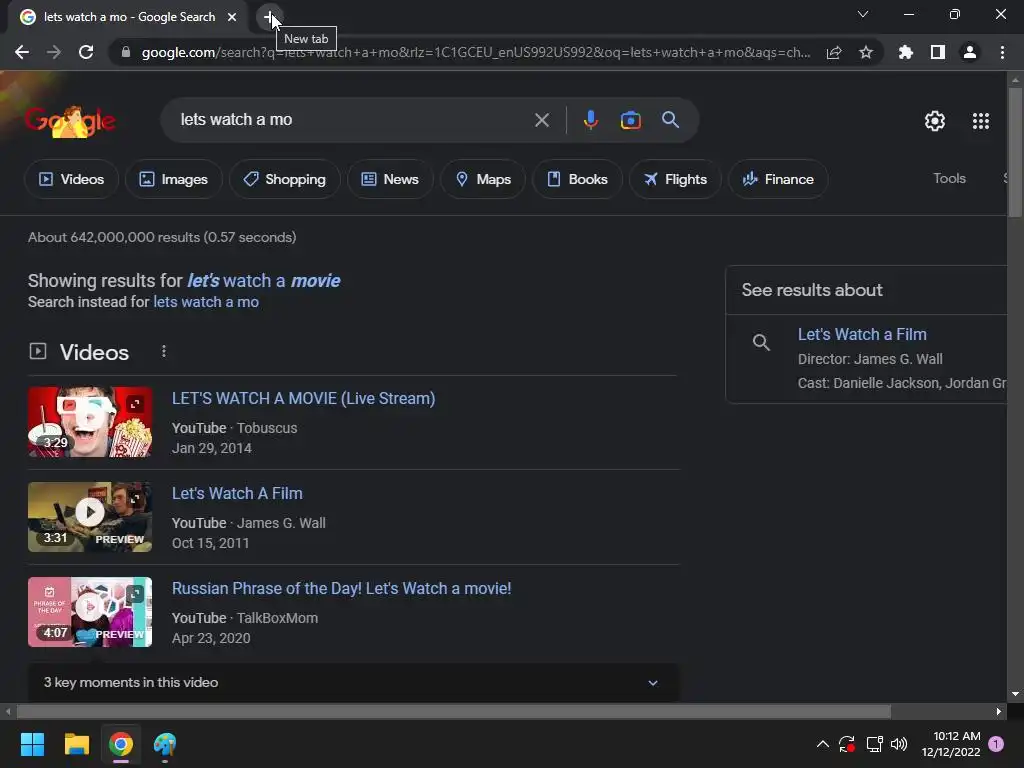Open the network status tray icon
The height and width of the screenshot is (768, 1024).
point(874,744)
